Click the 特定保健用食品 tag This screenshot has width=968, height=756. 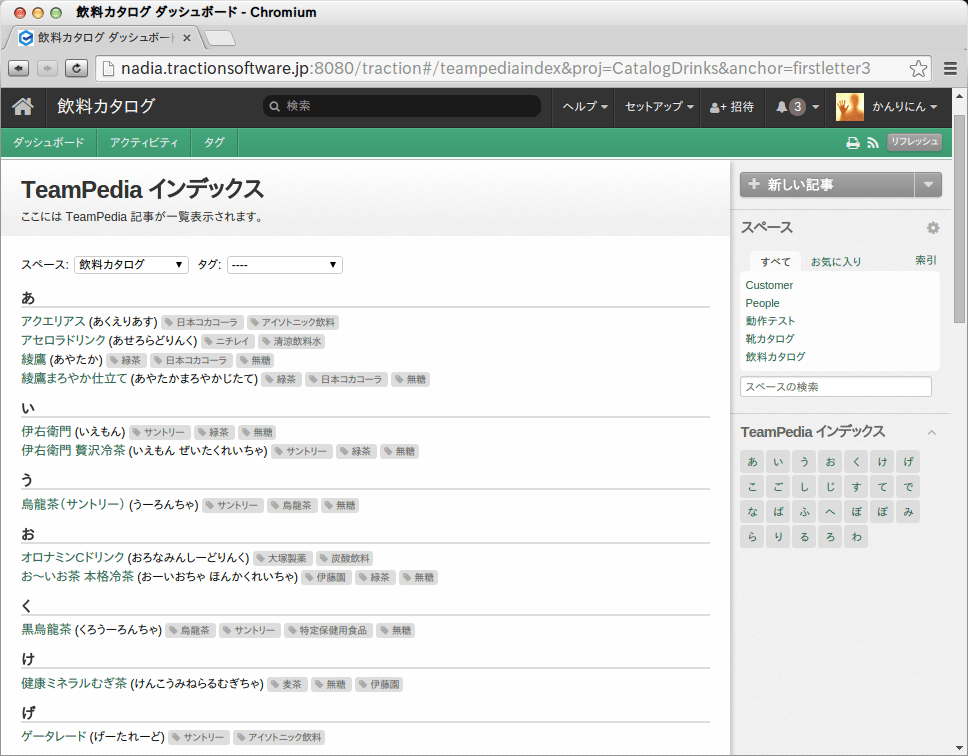pyautogui.click(x=328, y=631)
